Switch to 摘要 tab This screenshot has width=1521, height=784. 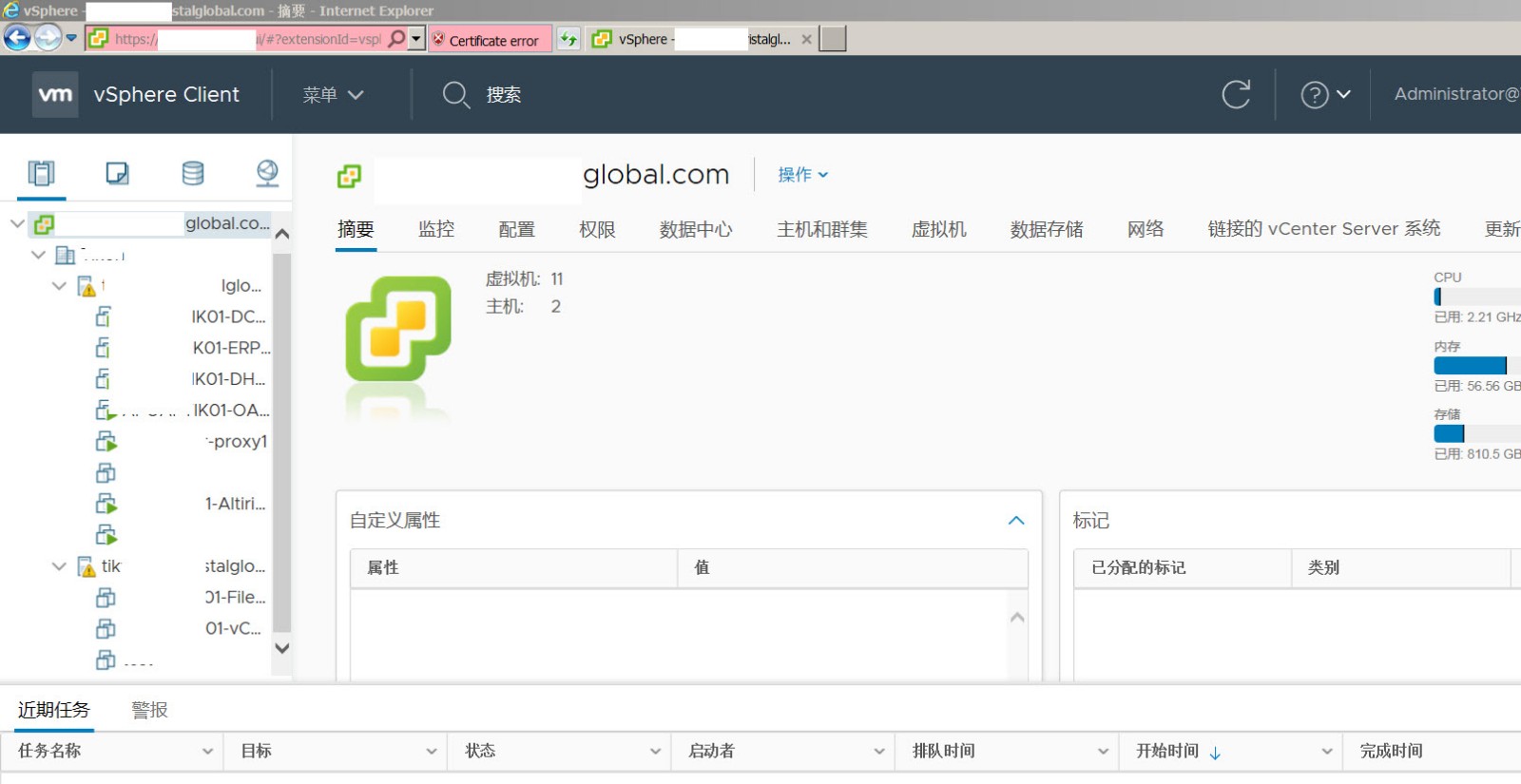click(x=356, y=229)
